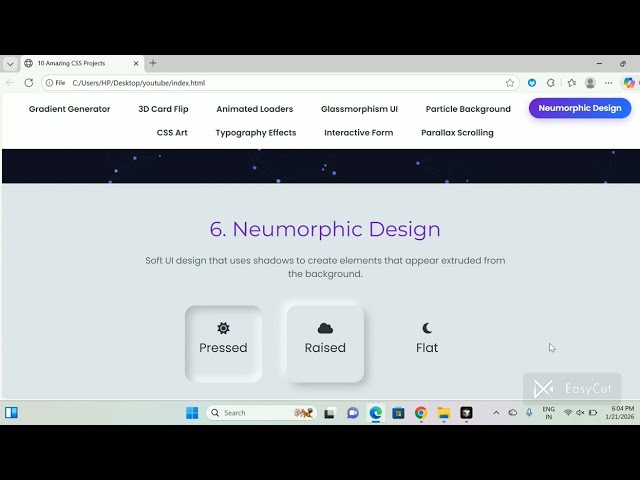
Task: Open the clock showing 6:04 PM
Action: click(x=620, y=413)
